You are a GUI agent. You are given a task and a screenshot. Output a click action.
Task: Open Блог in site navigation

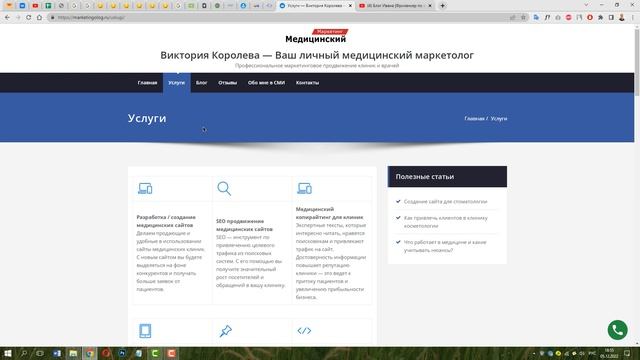pyautogui.click(x=202, y=83)
